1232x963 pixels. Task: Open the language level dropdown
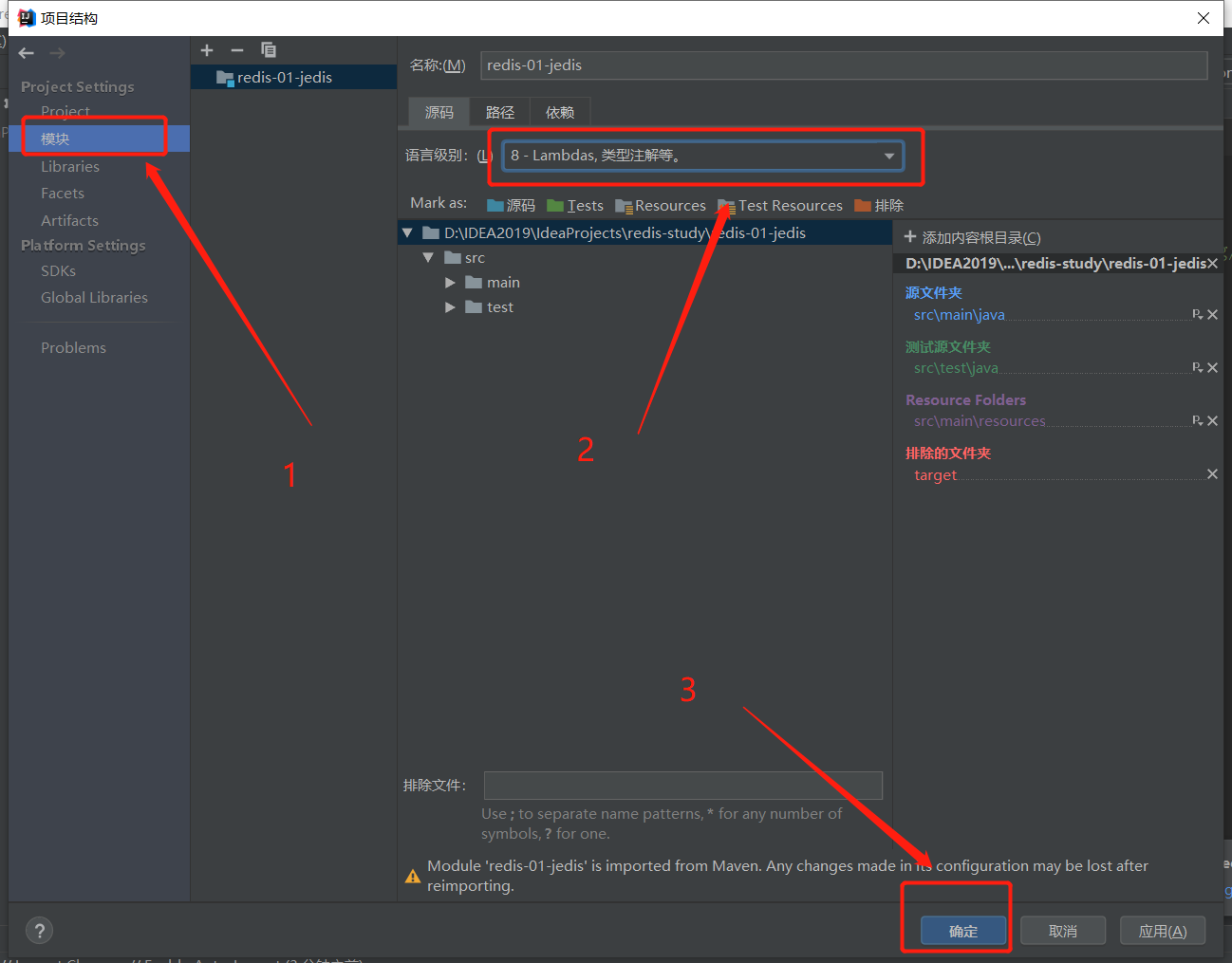click(x=888, y=156)
